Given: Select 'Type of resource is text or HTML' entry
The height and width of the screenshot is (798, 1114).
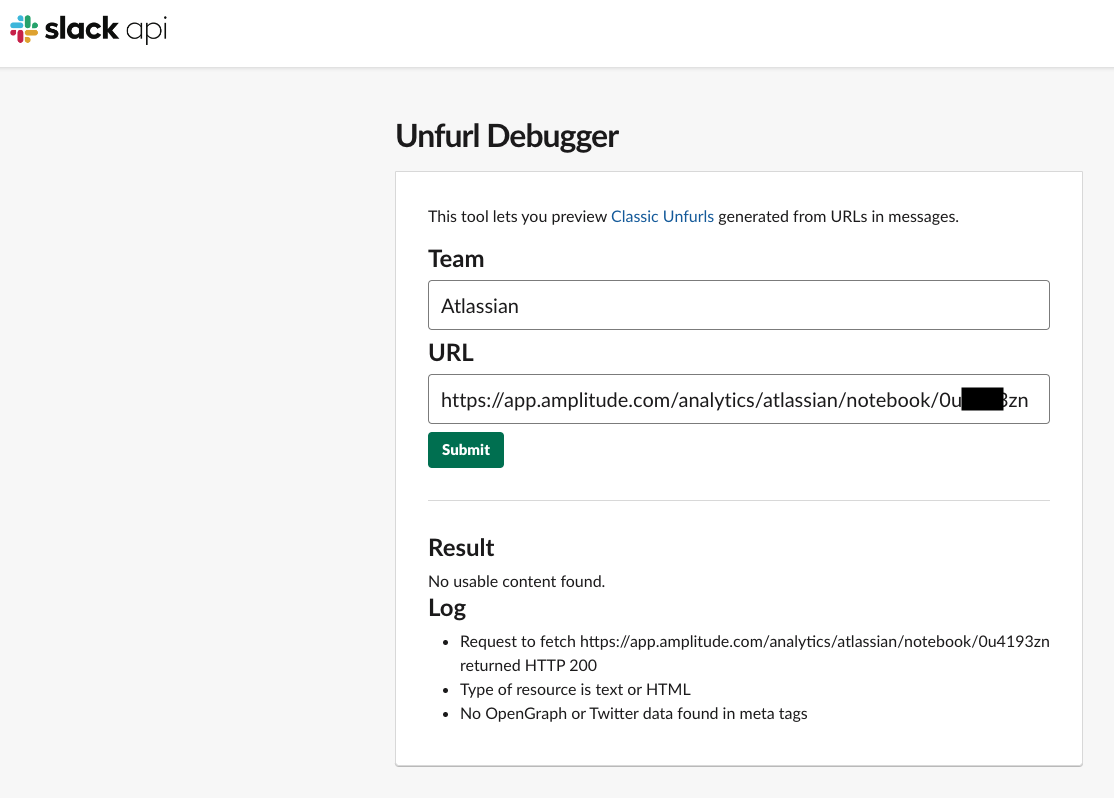Looking at the screenshot, I should (575, 689).
